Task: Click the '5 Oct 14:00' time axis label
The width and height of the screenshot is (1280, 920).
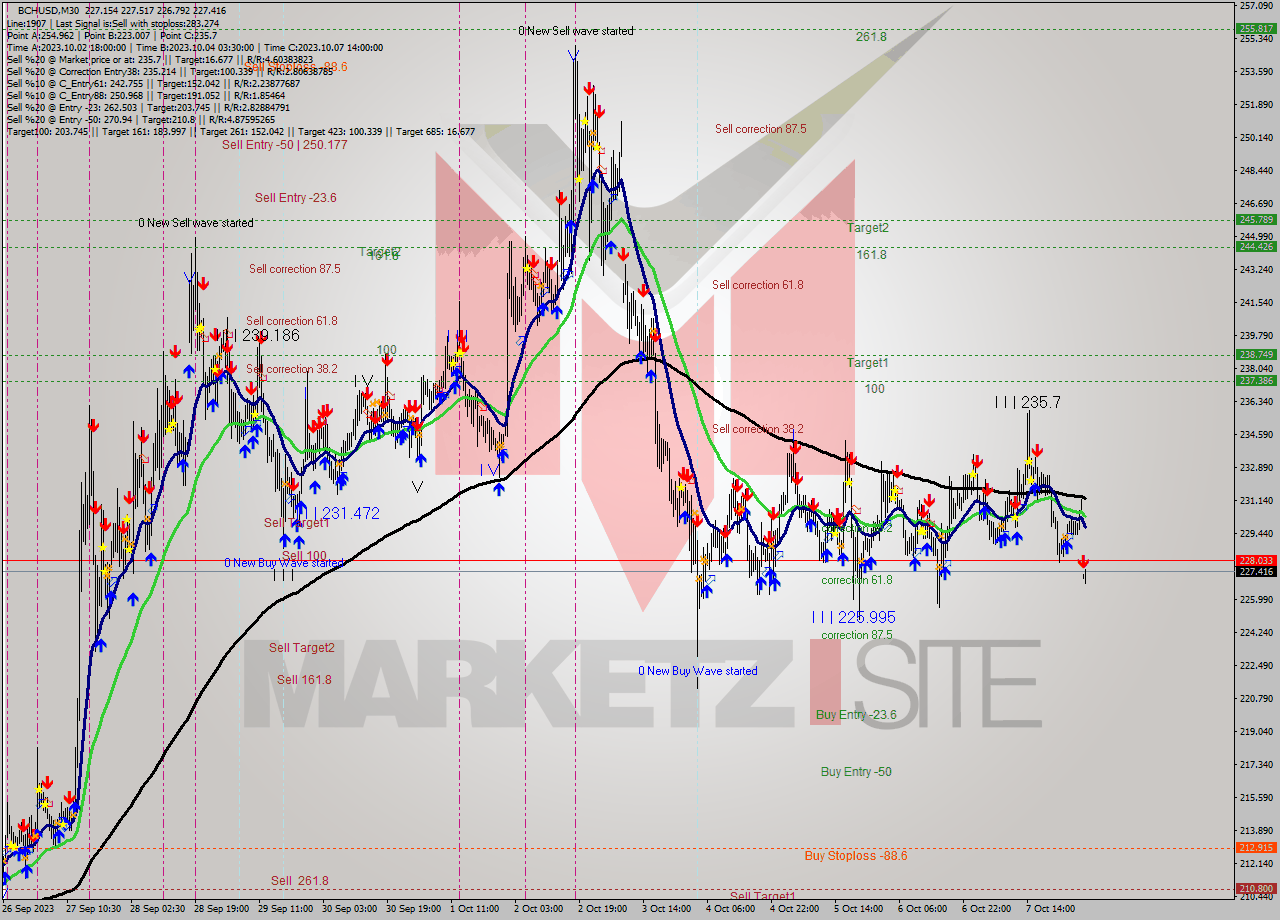Action: pyautogui.click(x=859, y=909)
